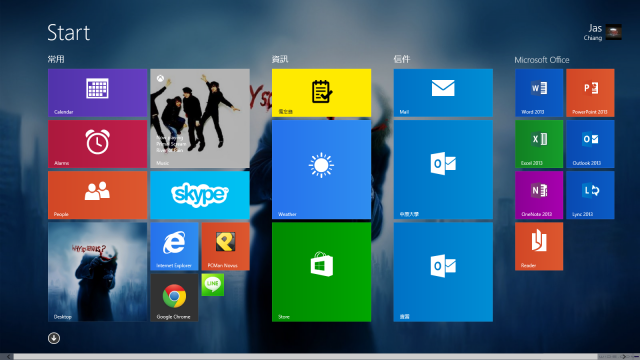Screen dimensions: 640x360
Task: Open the People tile
Action: click(98, 195)
